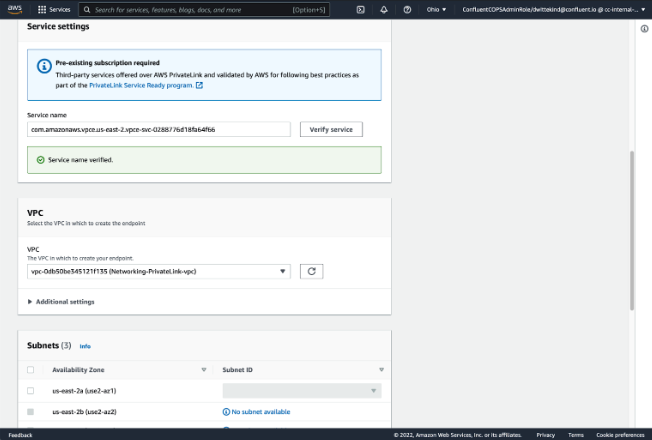Viewport: 652px width, 440px height.
Task: Sort by Subnet ID column arrow
Action: click(x=381, y=370)
